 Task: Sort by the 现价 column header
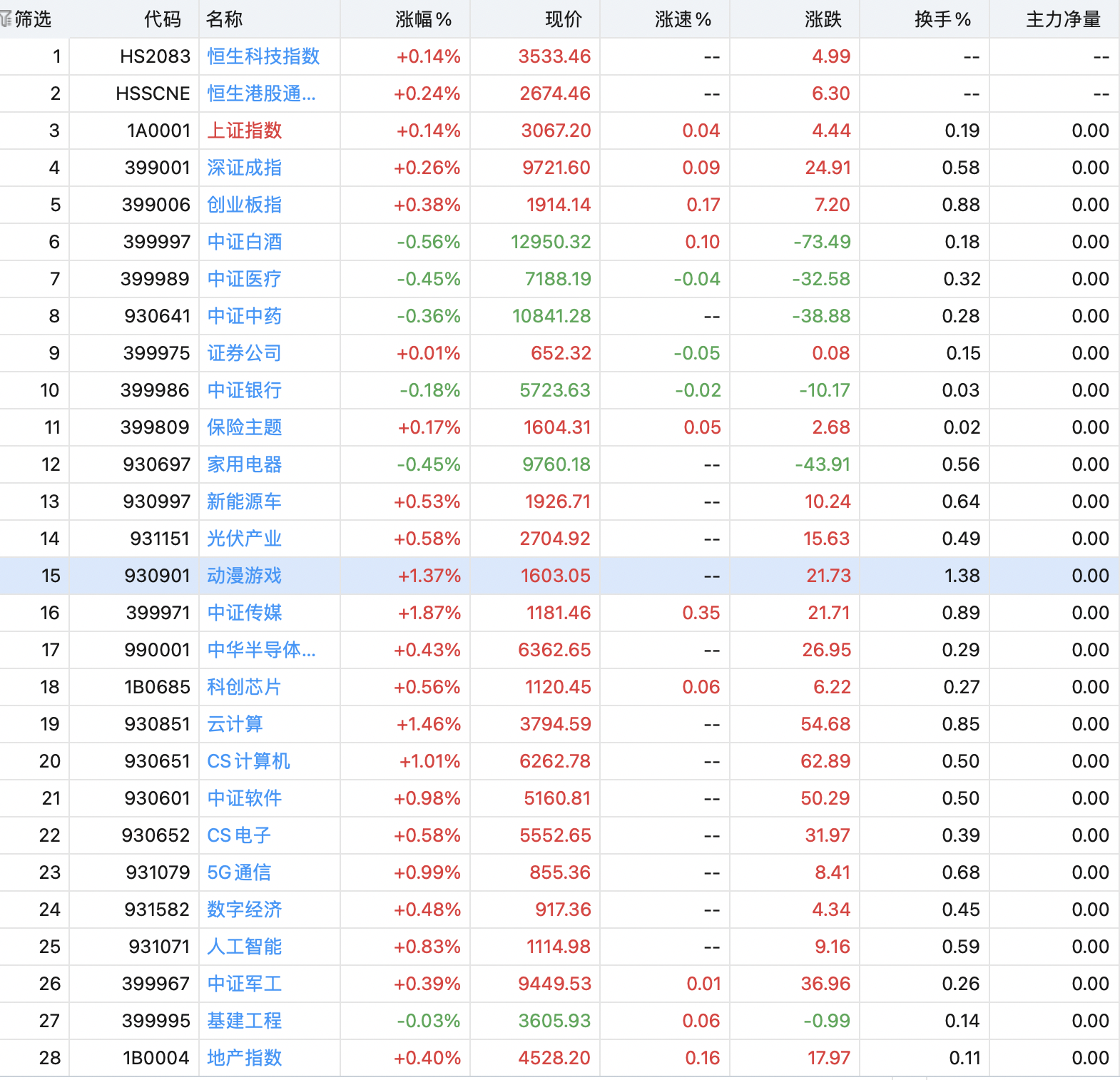pos(563,19)
